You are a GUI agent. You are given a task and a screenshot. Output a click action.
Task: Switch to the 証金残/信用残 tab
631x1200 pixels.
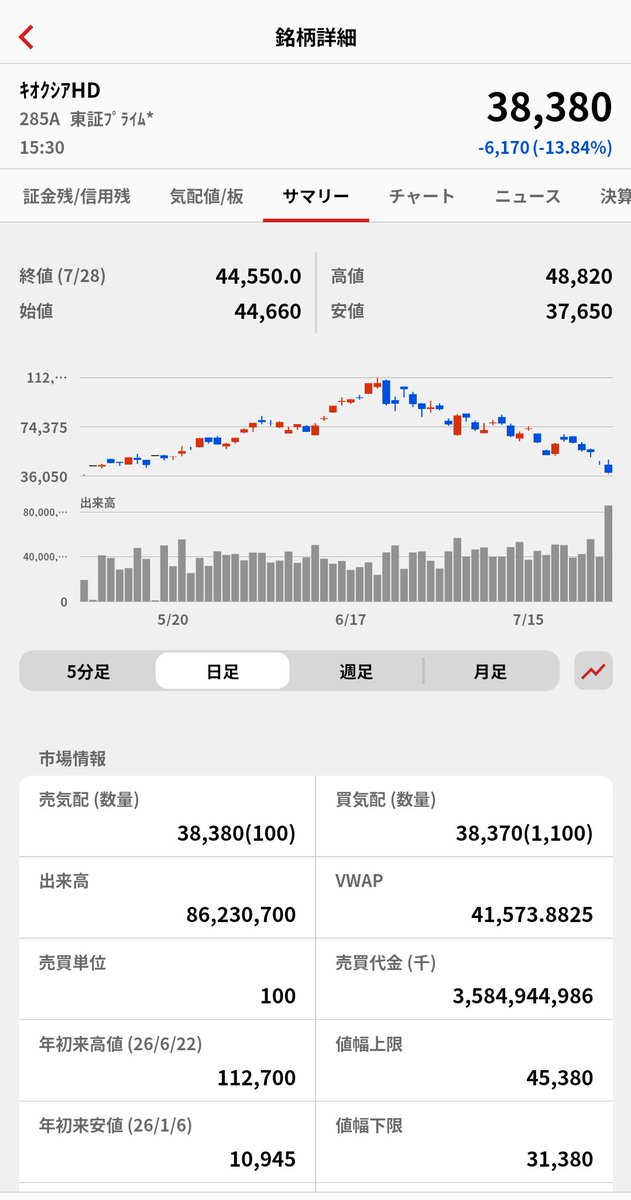(x=75, y=196)
